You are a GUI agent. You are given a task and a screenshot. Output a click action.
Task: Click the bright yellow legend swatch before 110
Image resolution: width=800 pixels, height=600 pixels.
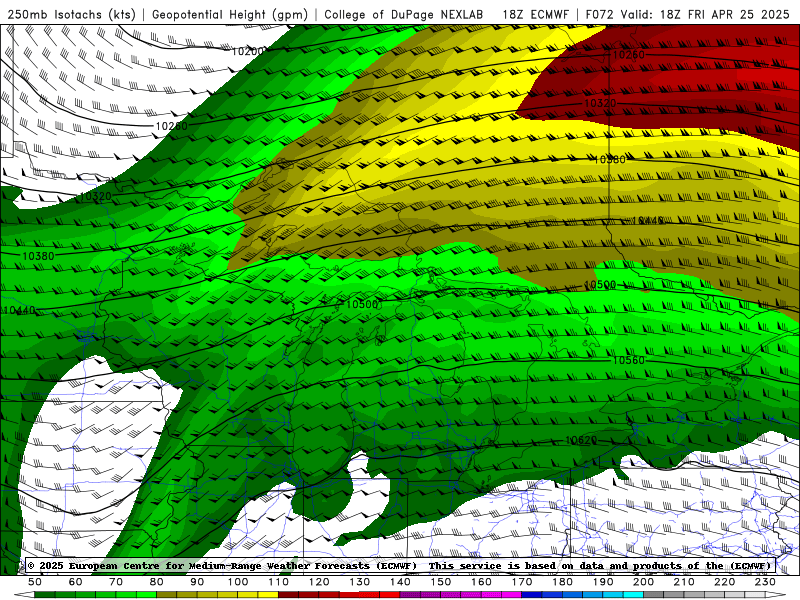tap(268, 595)
